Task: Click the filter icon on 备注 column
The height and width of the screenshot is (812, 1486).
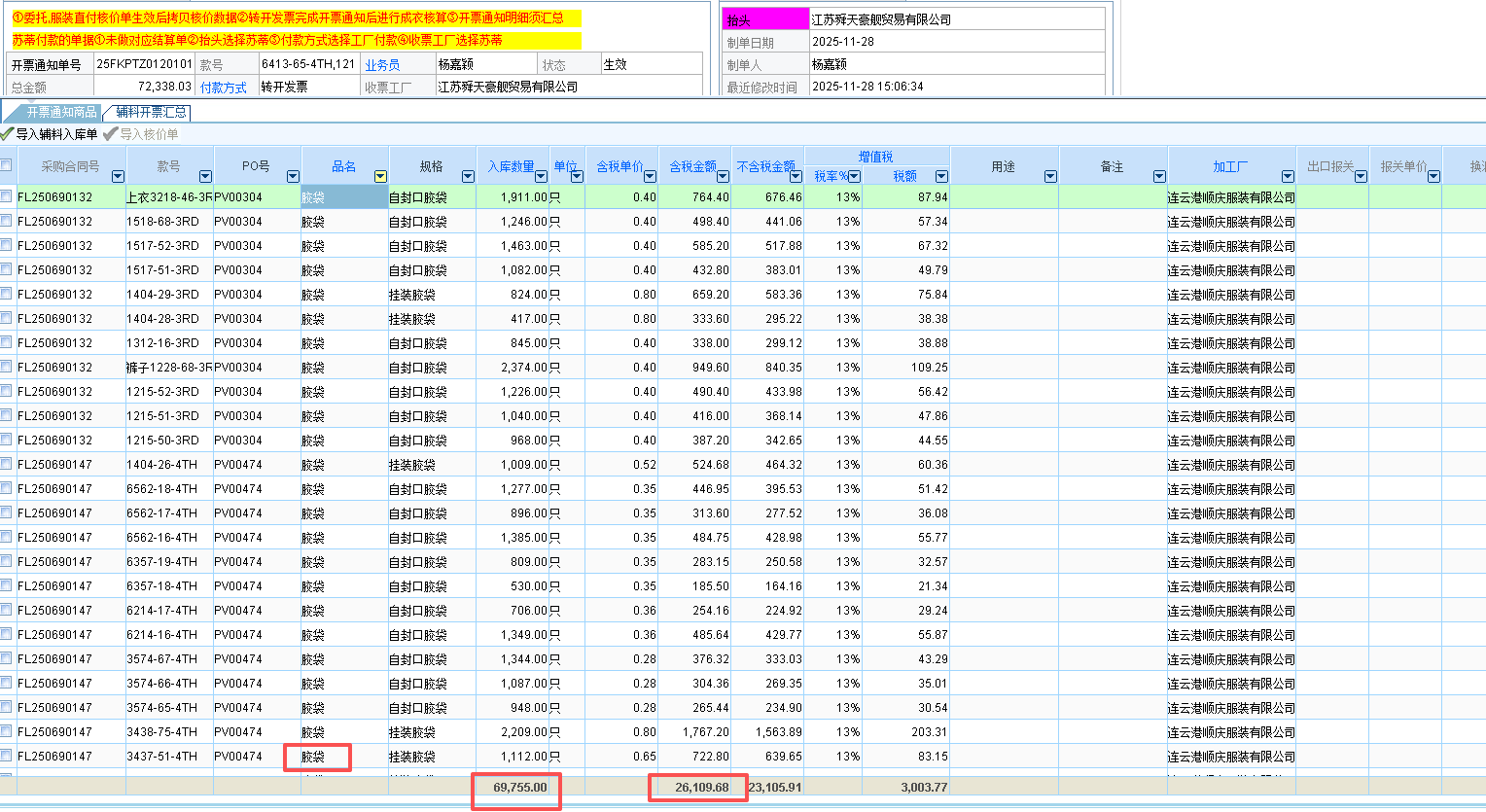Action: click(x=1159, y=176)
